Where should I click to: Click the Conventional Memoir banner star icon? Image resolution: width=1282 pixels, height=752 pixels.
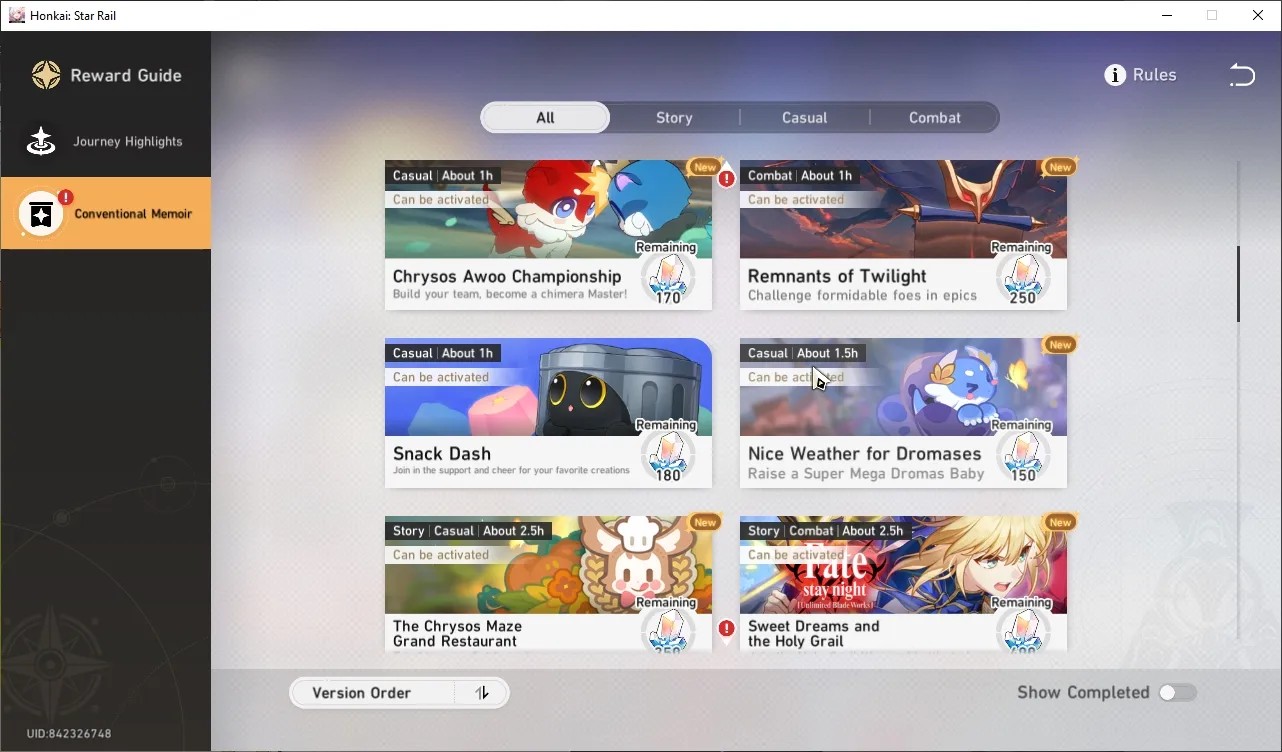click(x=41, y=214)
